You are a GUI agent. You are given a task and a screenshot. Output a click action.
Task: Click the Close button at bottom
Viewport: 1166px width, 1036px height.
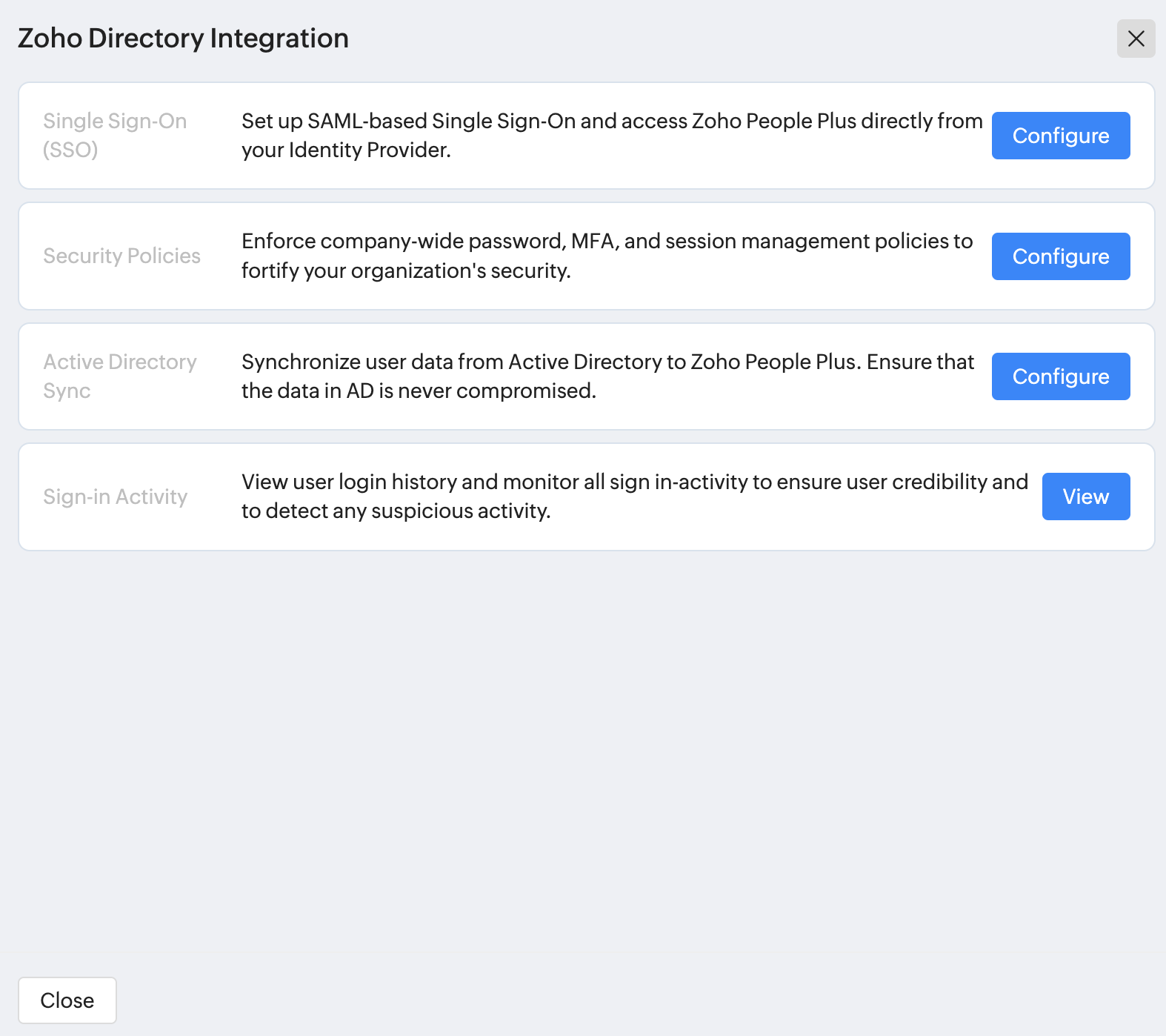(x=67, y=1000)
